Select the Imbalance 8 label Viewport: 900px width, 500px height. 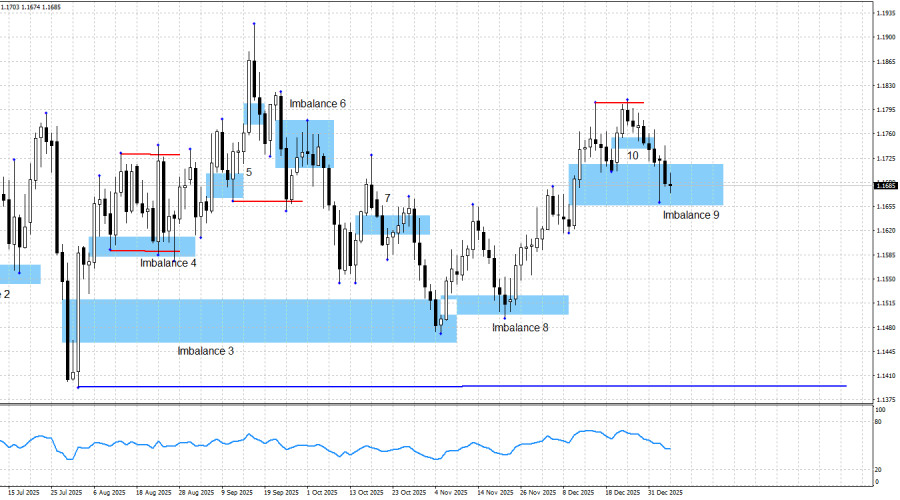[519, 327]
